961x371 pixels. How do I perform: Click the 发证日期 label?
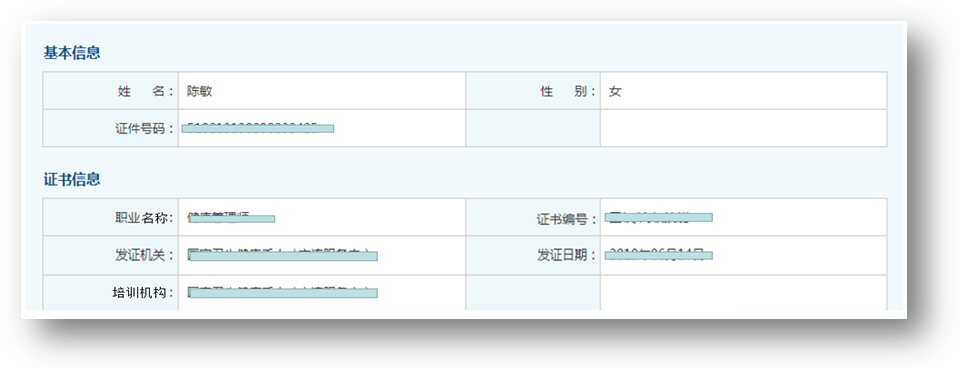(567, 256)
